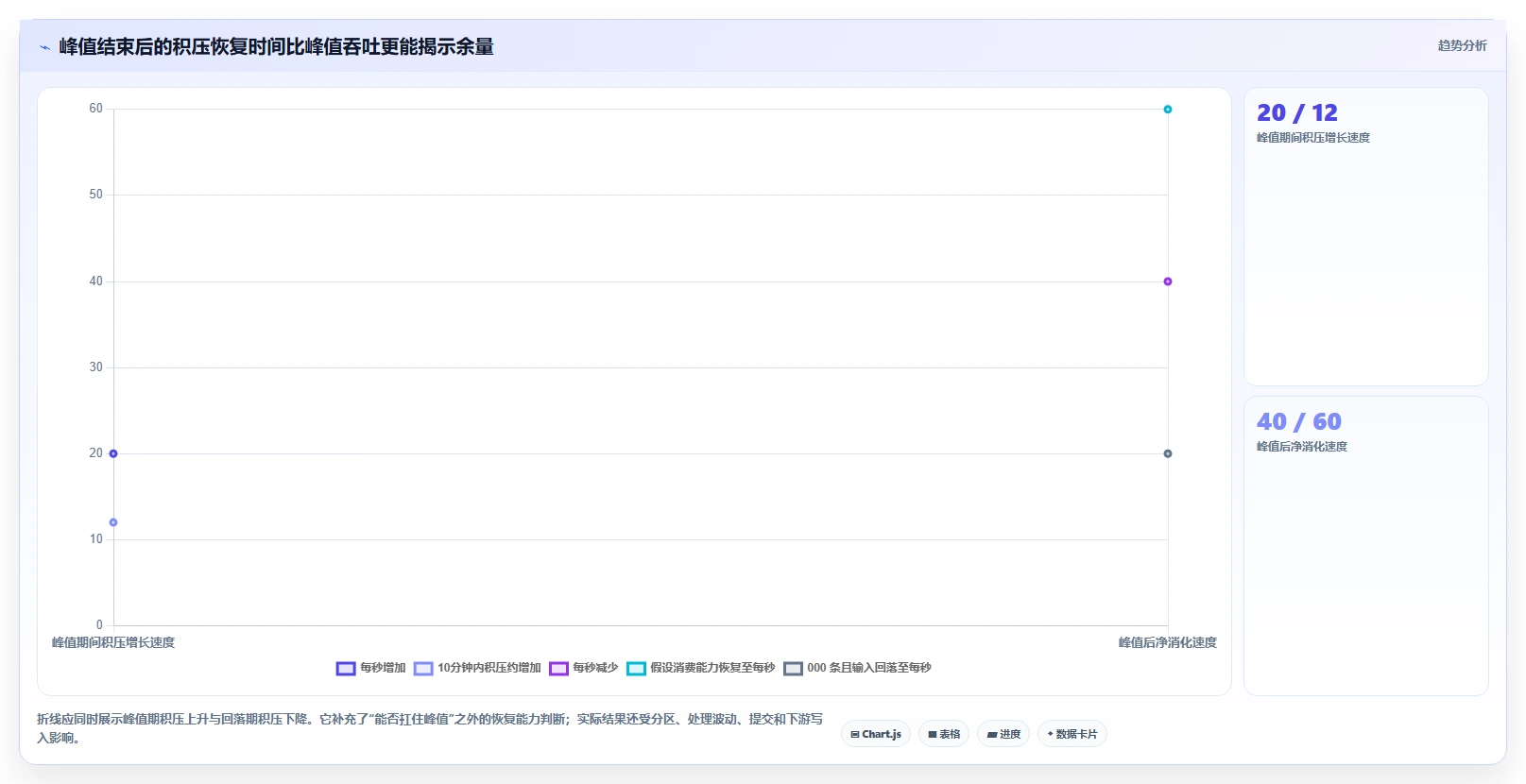Screen dimensions: 1526x784
Task: Select the cyan data point at 60
Action: 1168,110
